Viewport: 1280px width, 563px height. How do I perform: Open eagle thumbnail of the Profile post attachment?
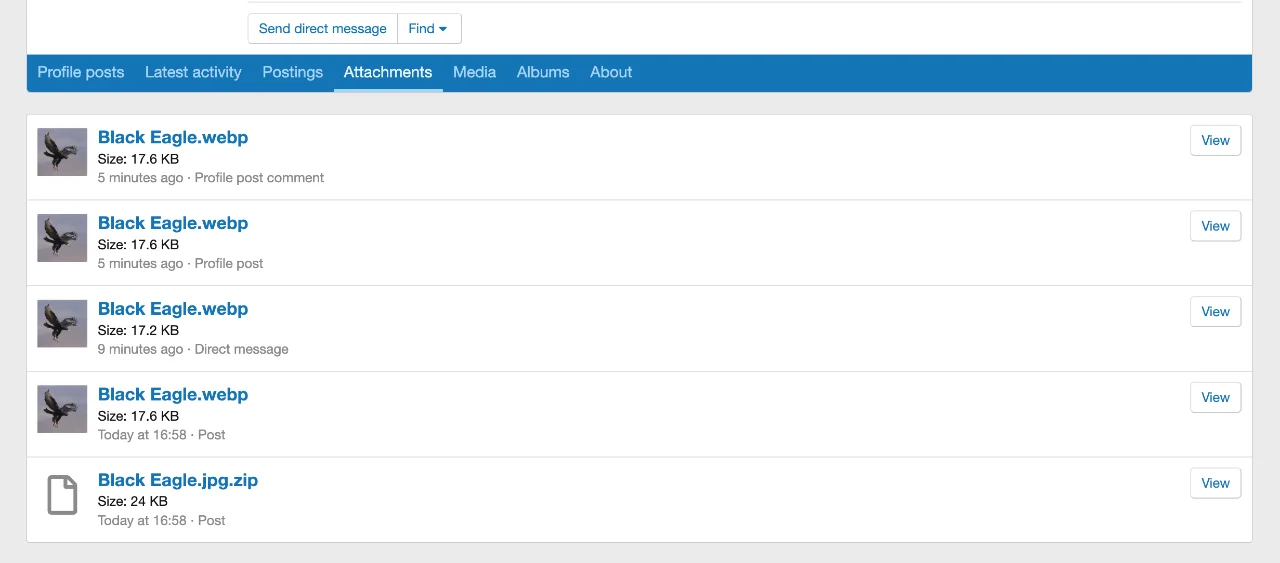(x=62, y=238)
